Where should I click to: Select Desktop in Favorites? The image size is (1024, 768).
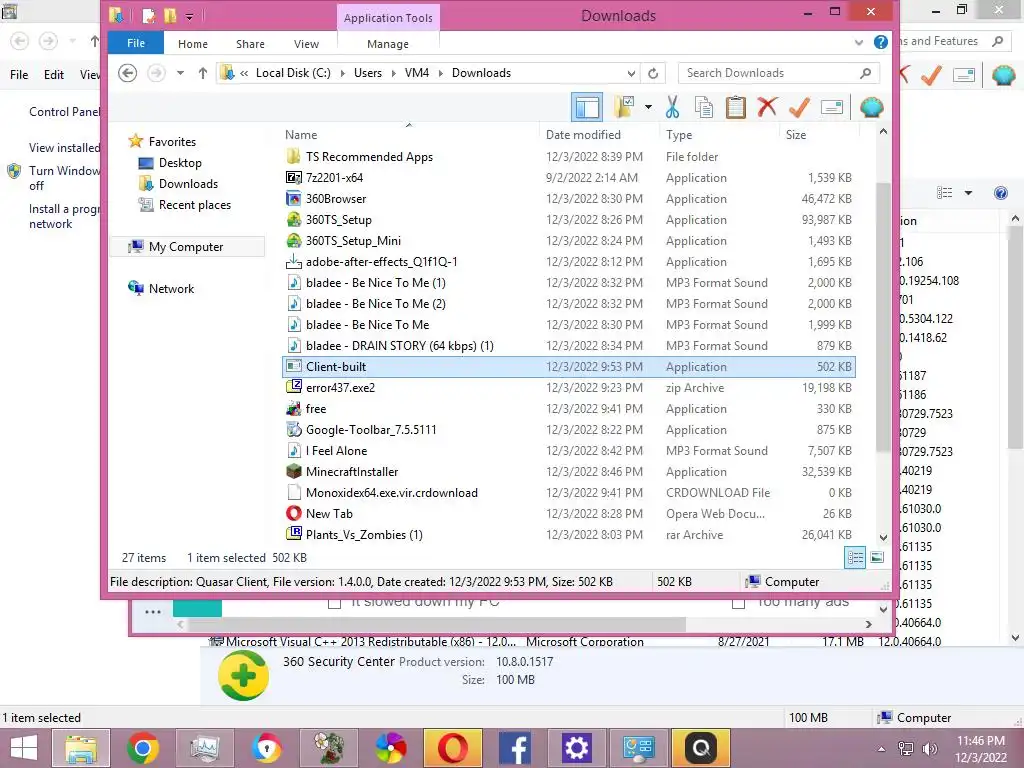pyautogui.click(x=180, y=163)
